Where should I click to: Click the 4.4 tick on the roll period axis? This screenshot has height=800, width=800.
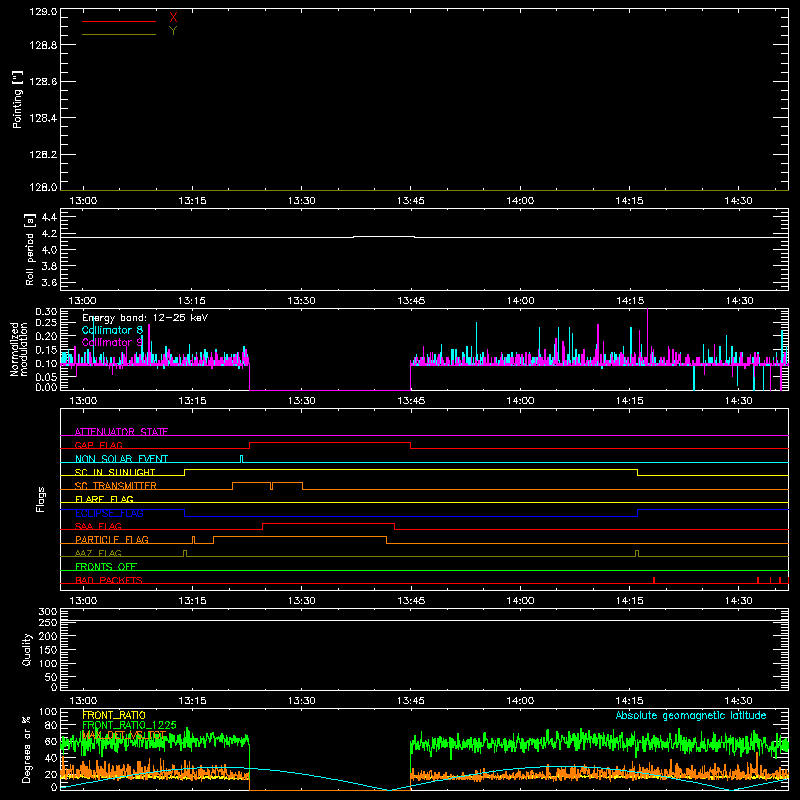click(49, 217)
